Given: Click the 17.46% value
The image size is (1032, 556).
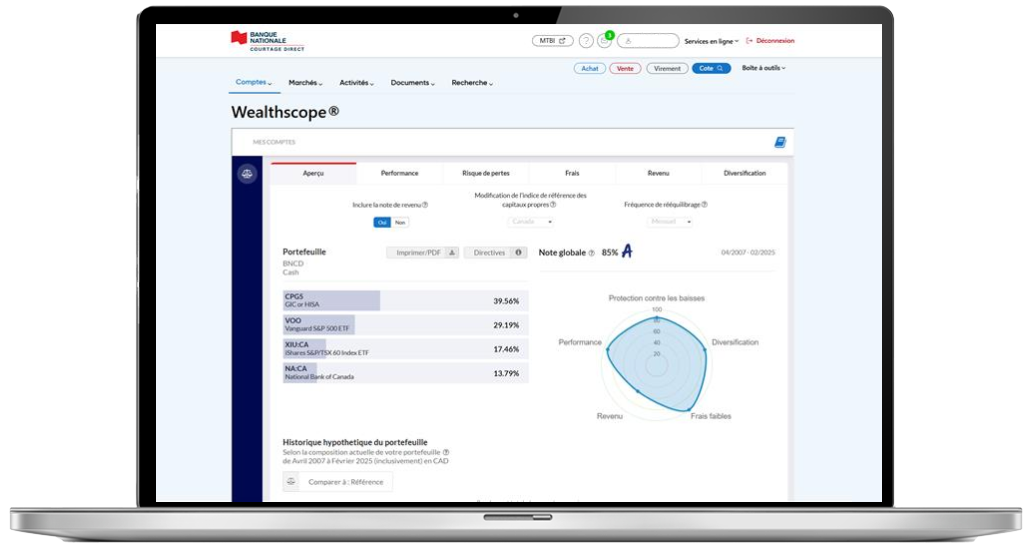Looking at the screenshot, I should click(x=506, y=349).
